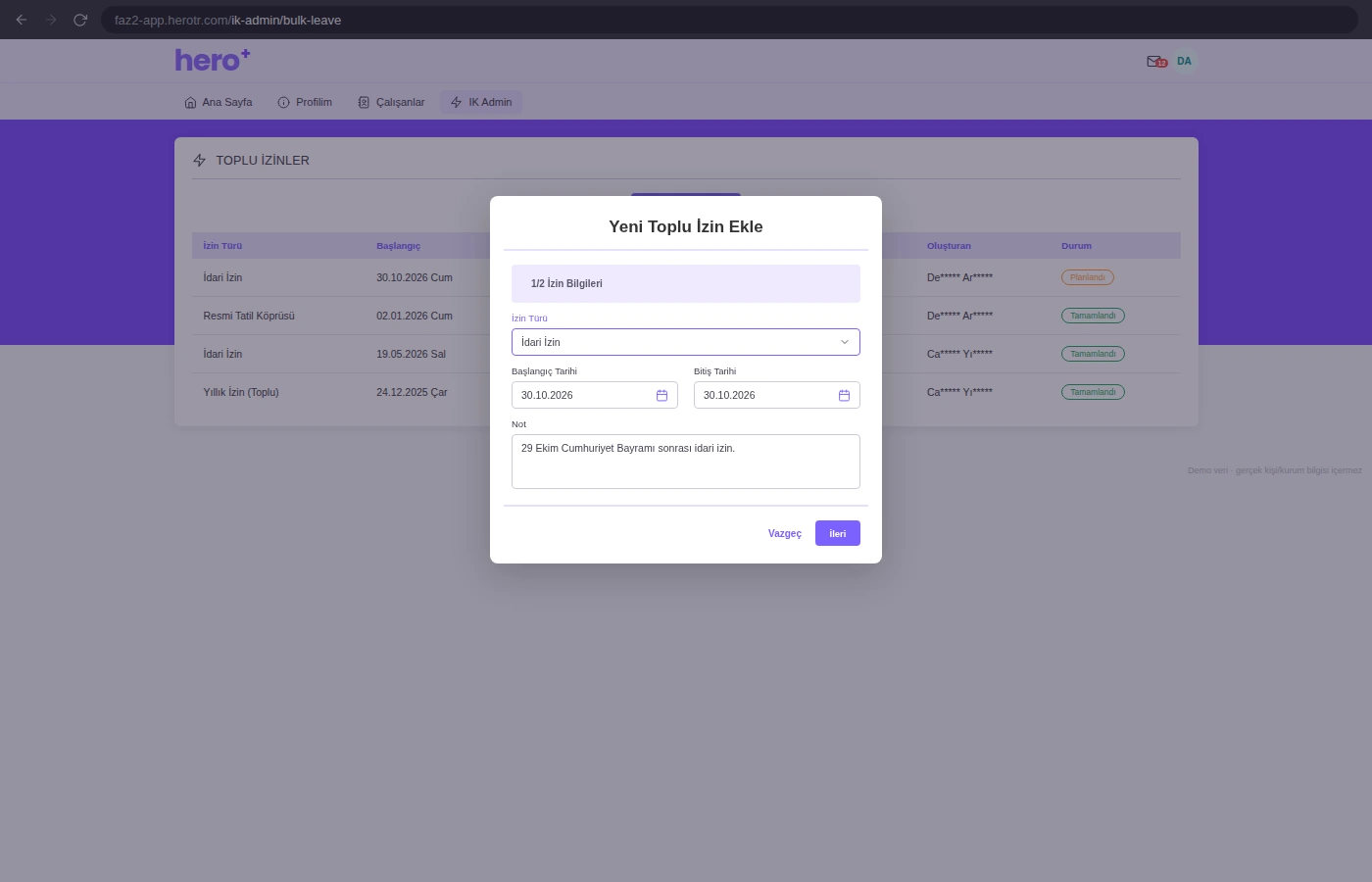Screen dimensions: 1372x882
Task: Click the Yeni Toplu İzin Ekle dialog title
Action: tap(686, 226)
